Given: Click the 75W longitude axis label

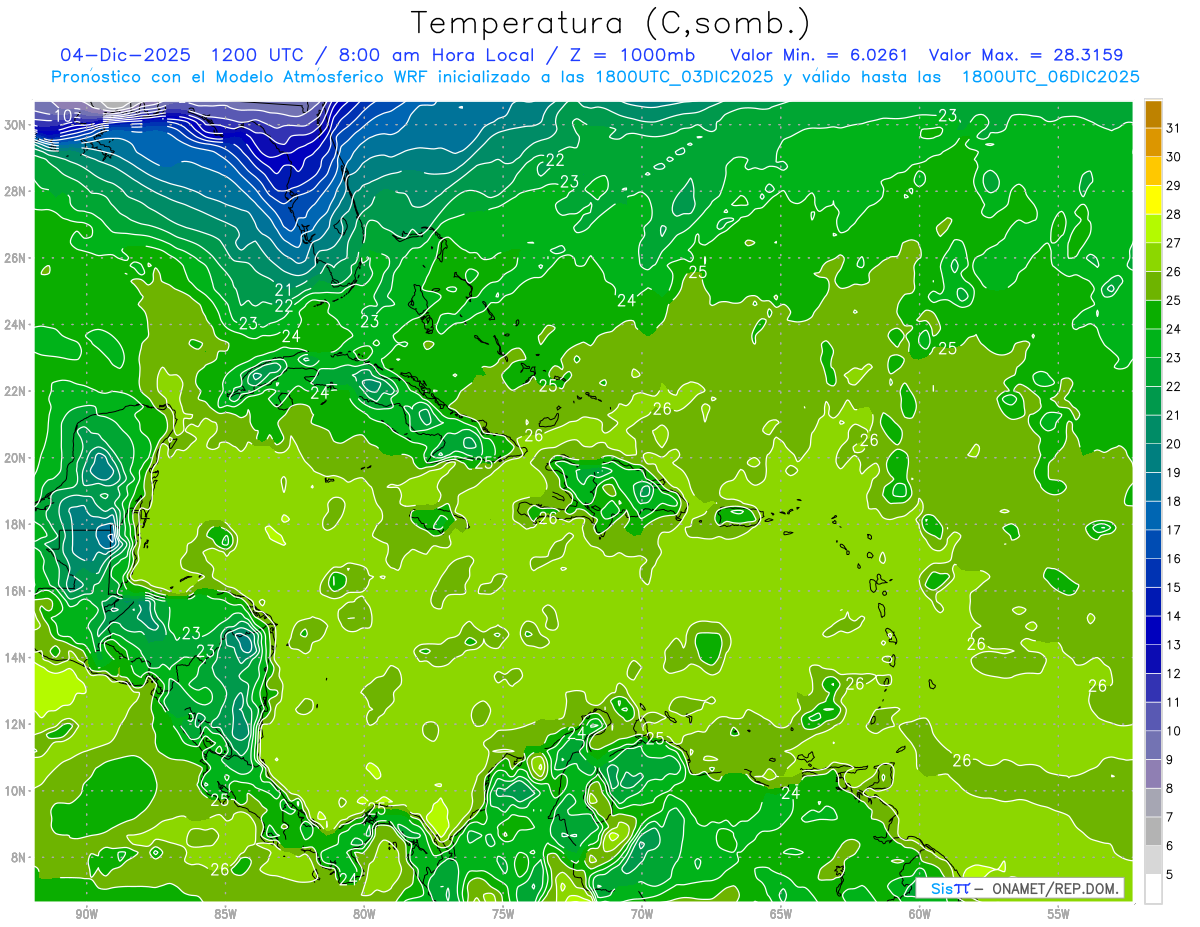Looking at the screenshot, I should (503, 914).
